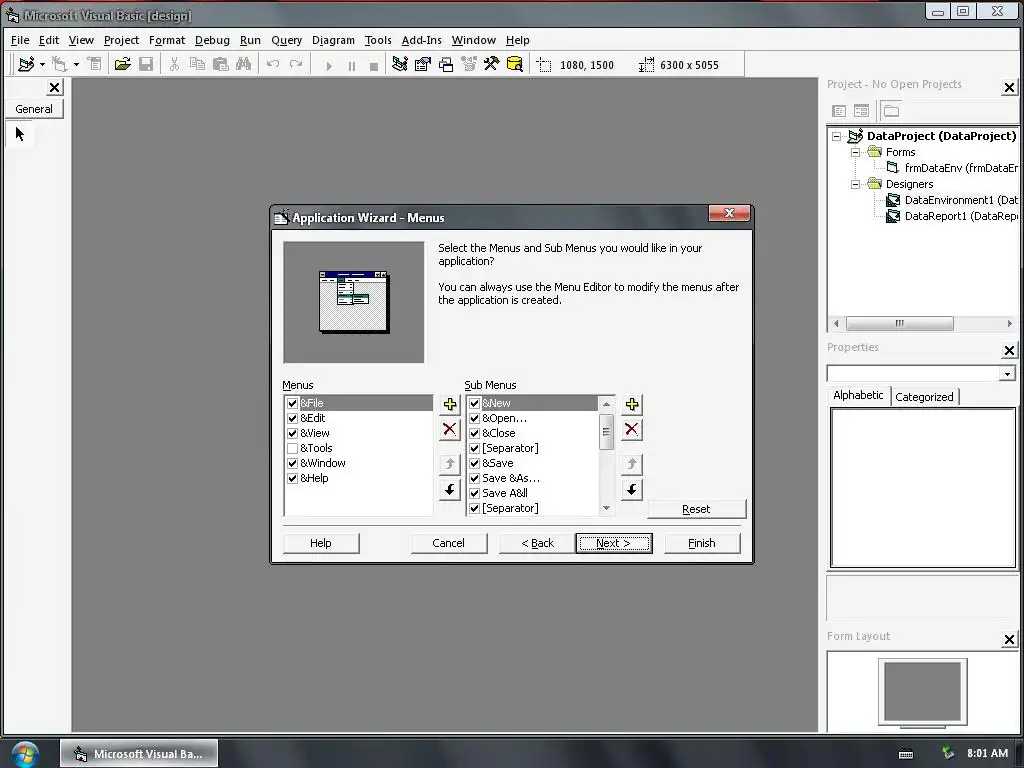Image resolution: width=1024 pixels, height=768 pixels.
Task: Click the Sub Menus list scroll down arrow
Action: click(x=607, y=508)
